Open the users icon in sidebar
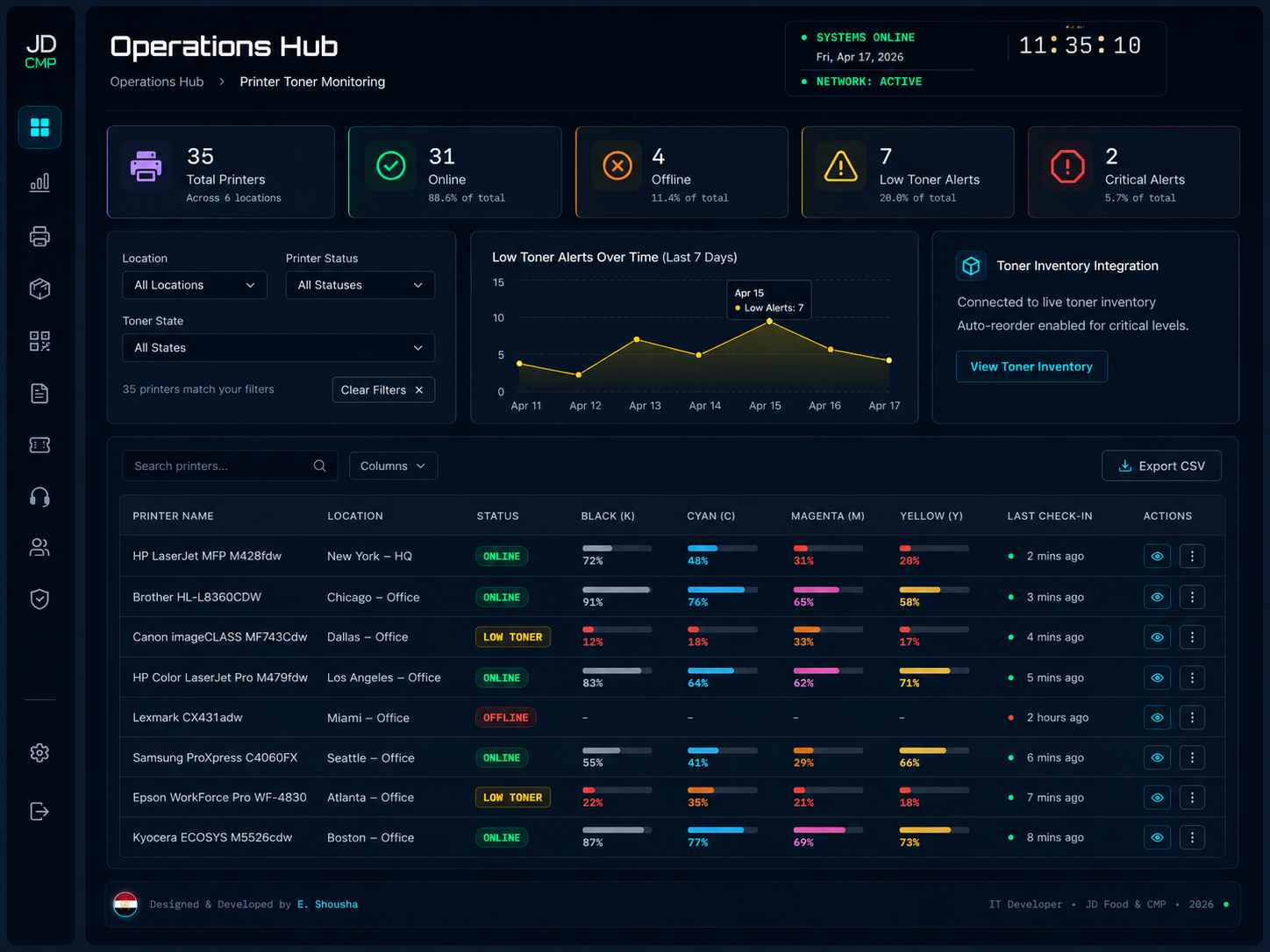The height and width of the screenshot is (952, 1270). [39, 548]
